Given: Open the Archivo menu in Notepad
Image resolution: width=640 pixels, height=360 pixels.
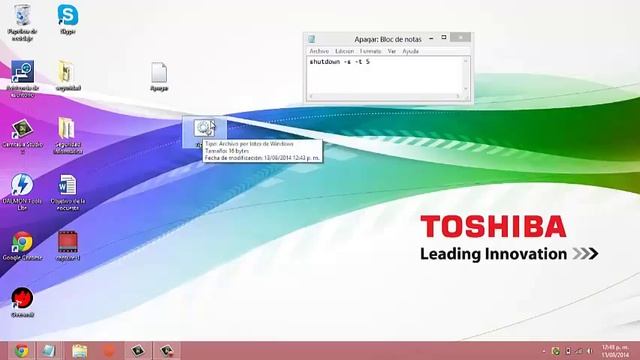Looking at the screenshot, I should point(319,51).
